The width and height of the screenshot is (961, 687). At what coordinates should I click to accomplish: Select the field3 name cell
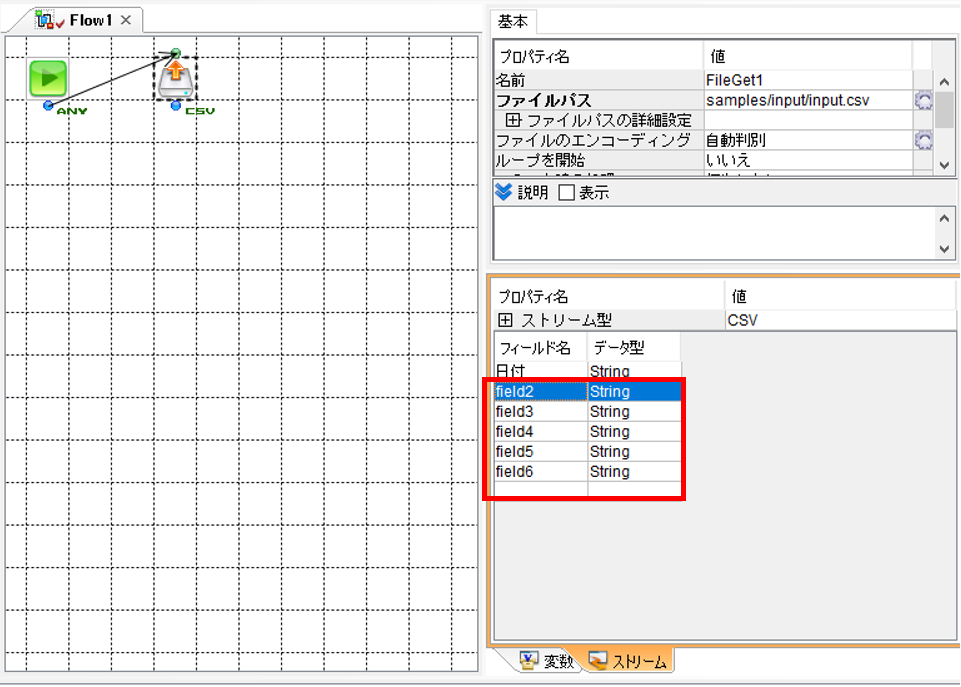pyautogui.click(x=541, y=412)
